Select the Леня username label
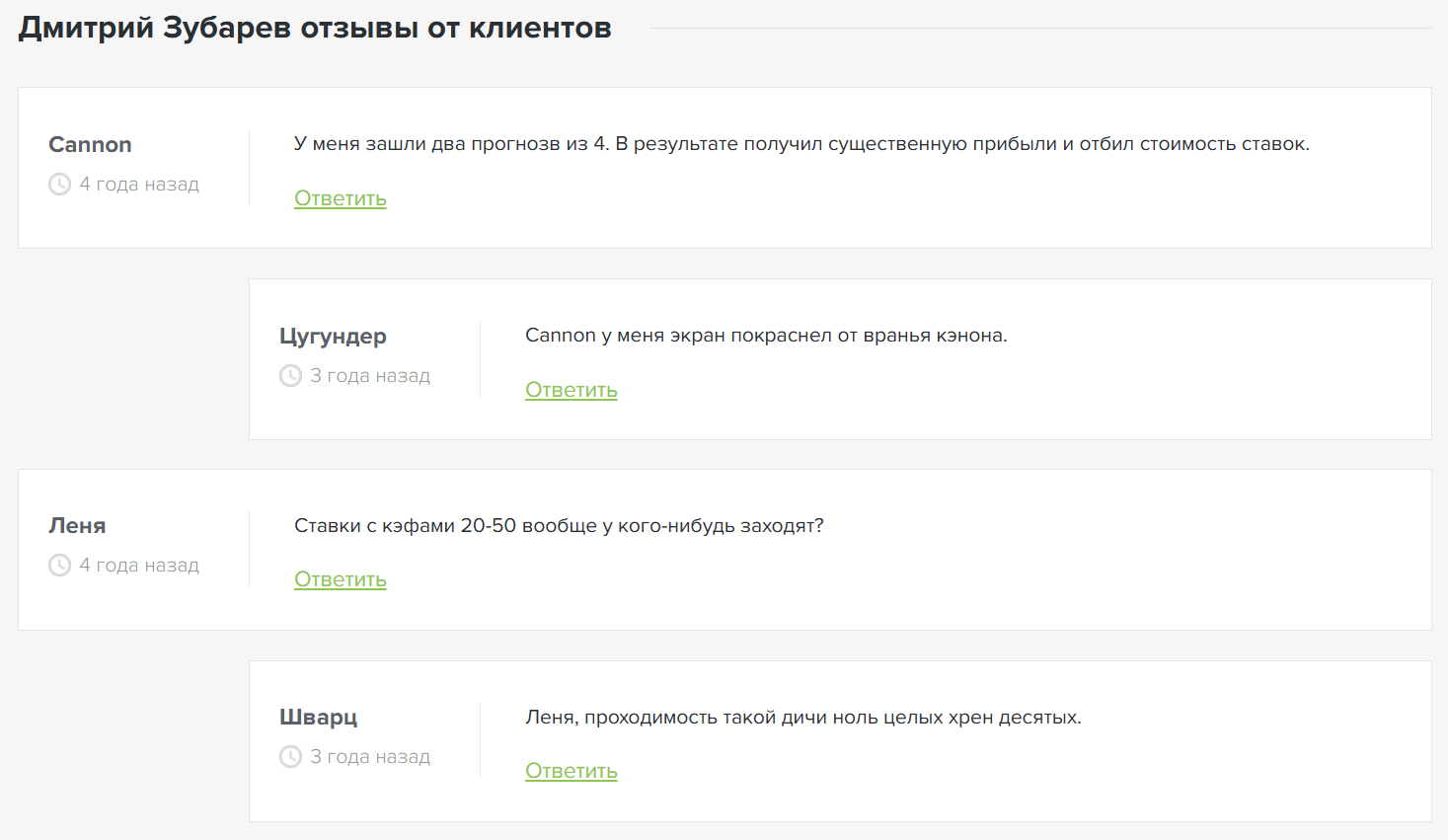1448x840 pixels. 76,525
